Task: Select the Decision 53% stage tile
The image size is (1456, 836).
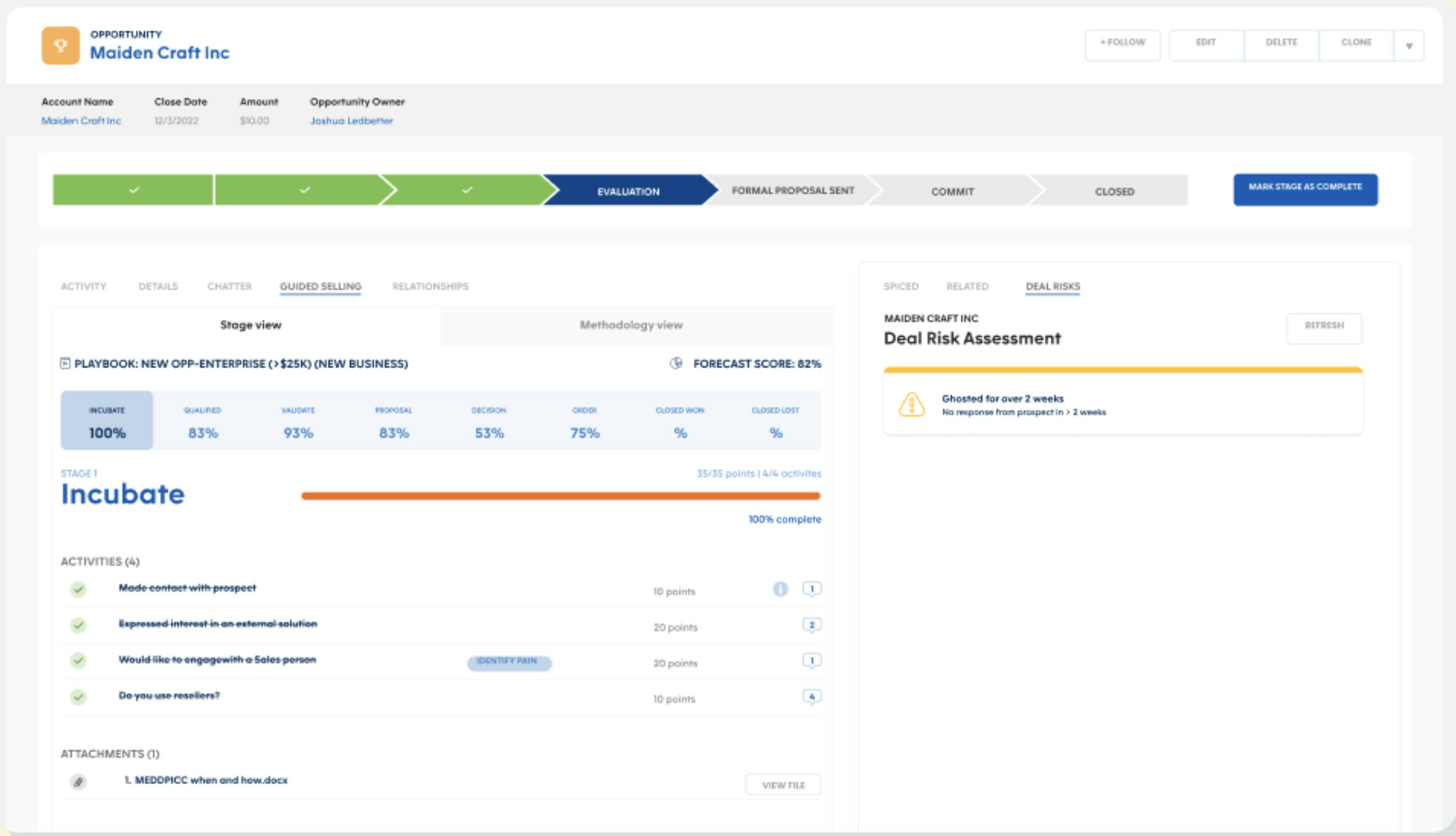Action: [x=489, y=420]
